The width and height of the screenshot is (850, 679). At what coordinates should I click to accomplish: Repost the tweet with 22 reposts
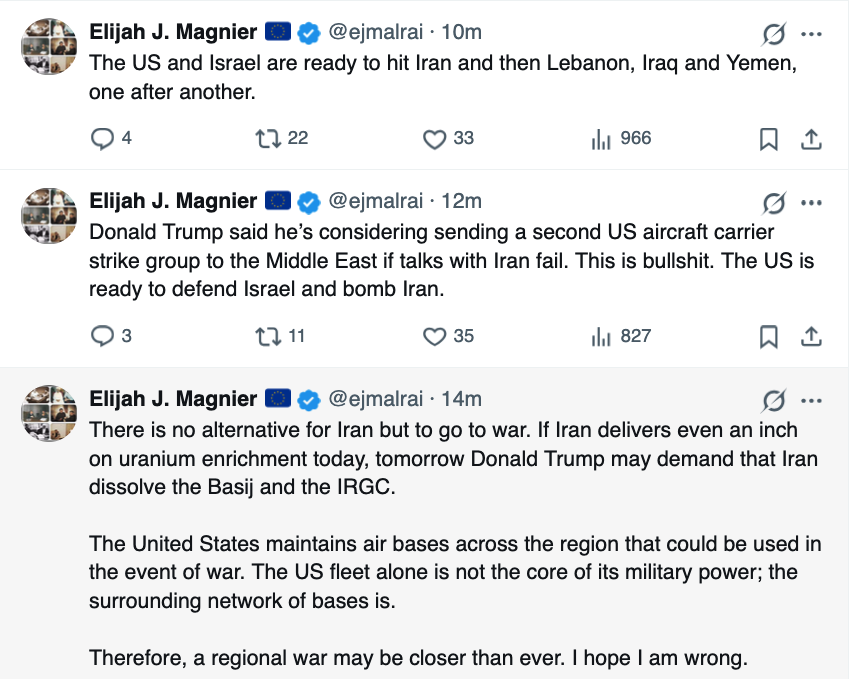(268, 139)
